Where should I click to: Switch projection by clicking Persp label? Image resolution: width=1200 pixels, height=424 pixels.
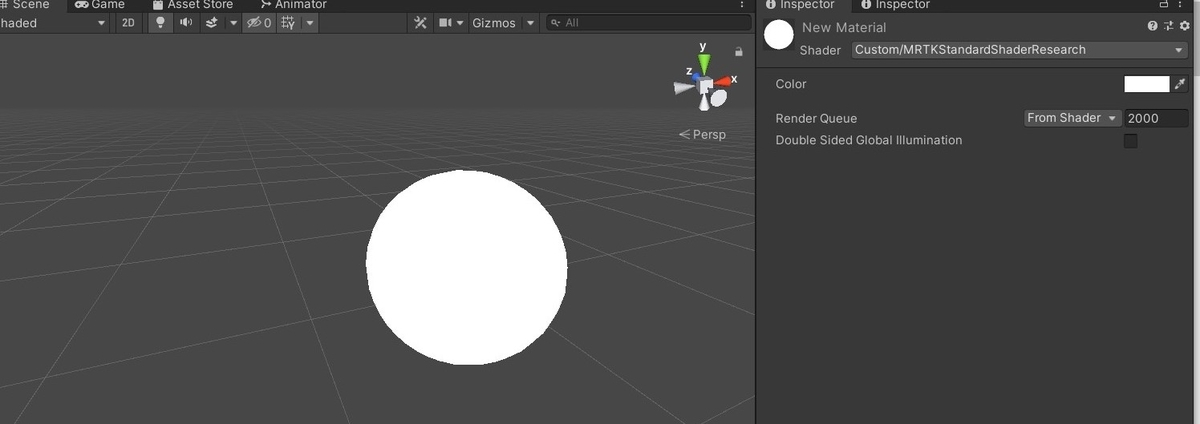pyautogui.click(x=702, y=134)
